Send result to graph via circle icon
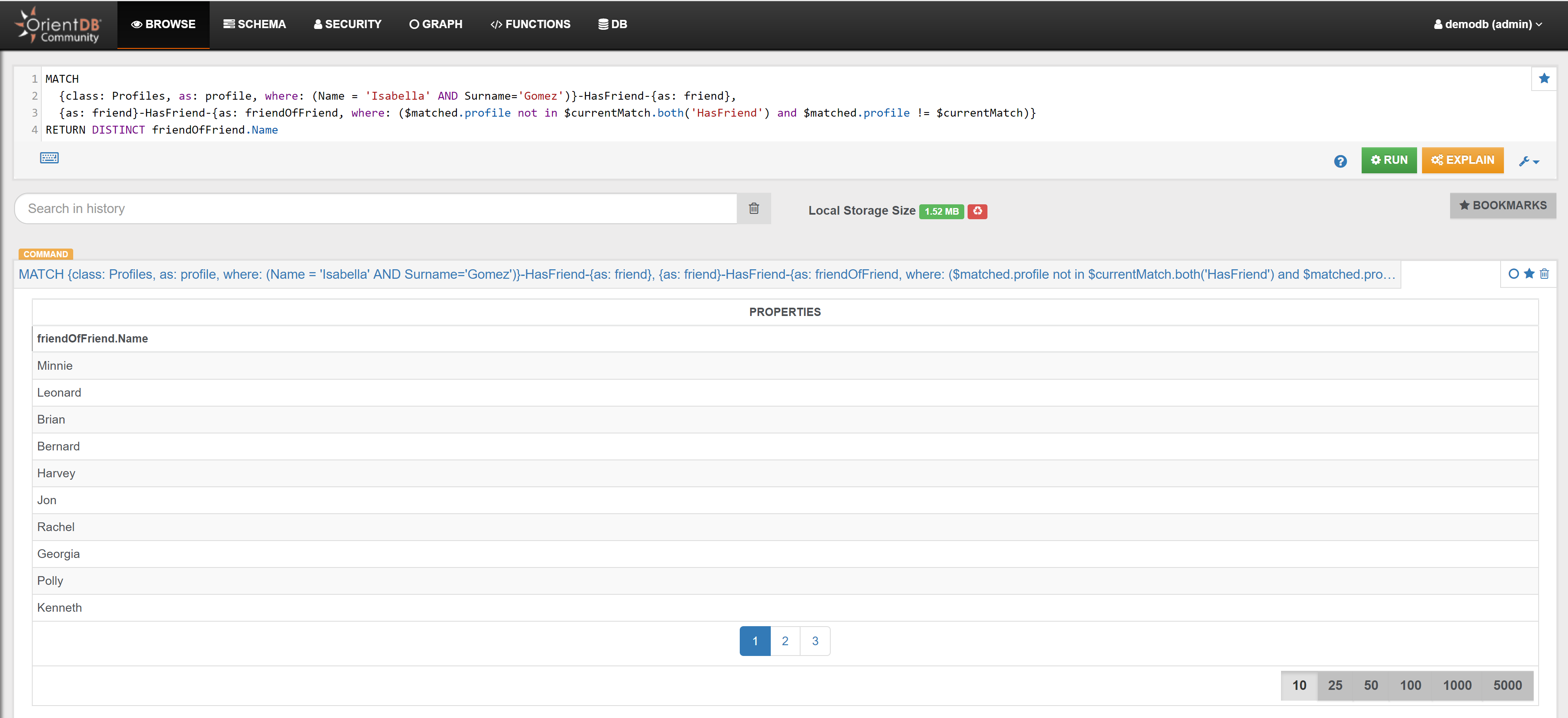The image size is (1568, 718). [1513, 274]
